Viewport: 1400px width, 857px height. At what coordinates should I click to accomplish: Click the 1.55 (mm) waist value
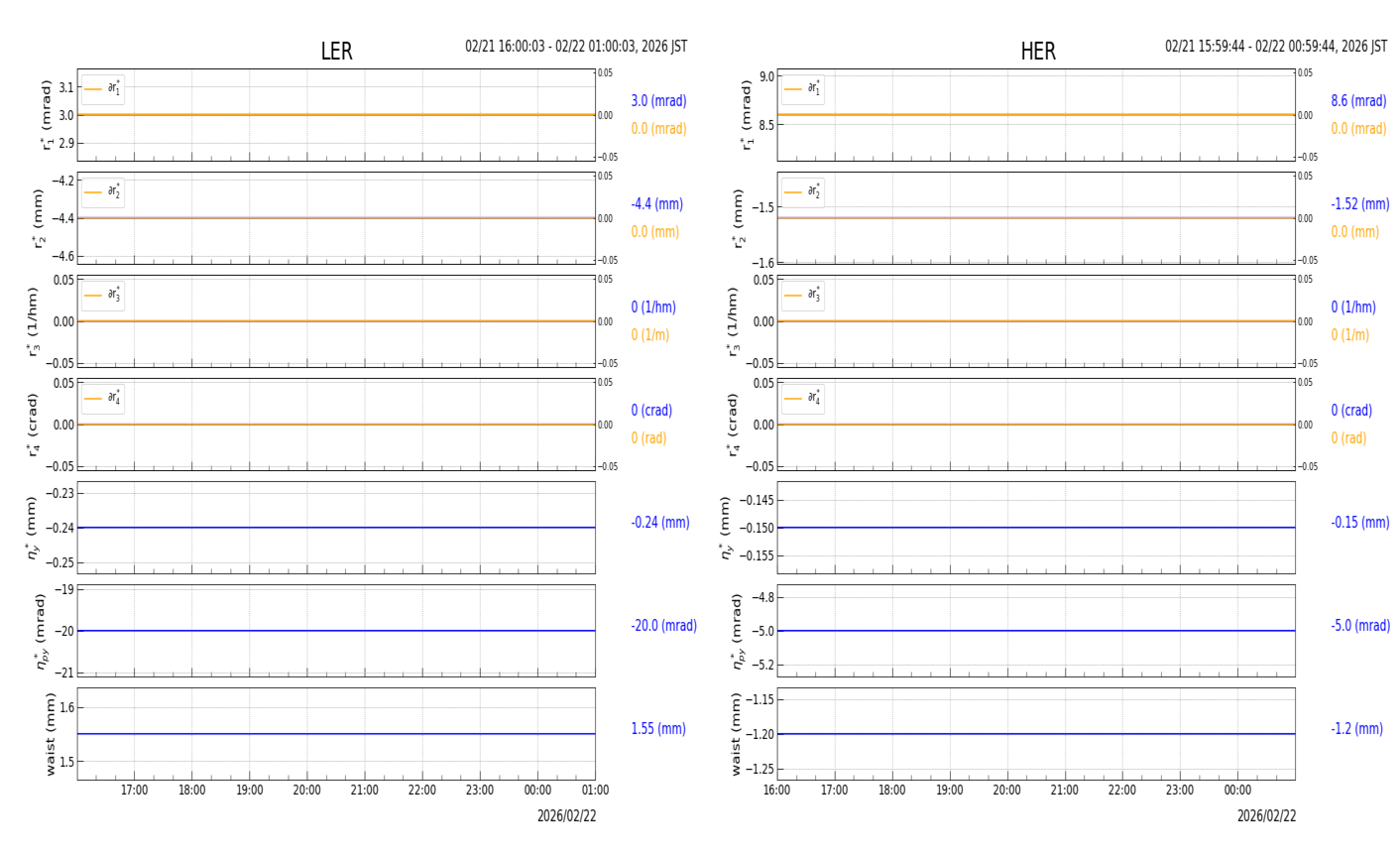pos(658,729)
